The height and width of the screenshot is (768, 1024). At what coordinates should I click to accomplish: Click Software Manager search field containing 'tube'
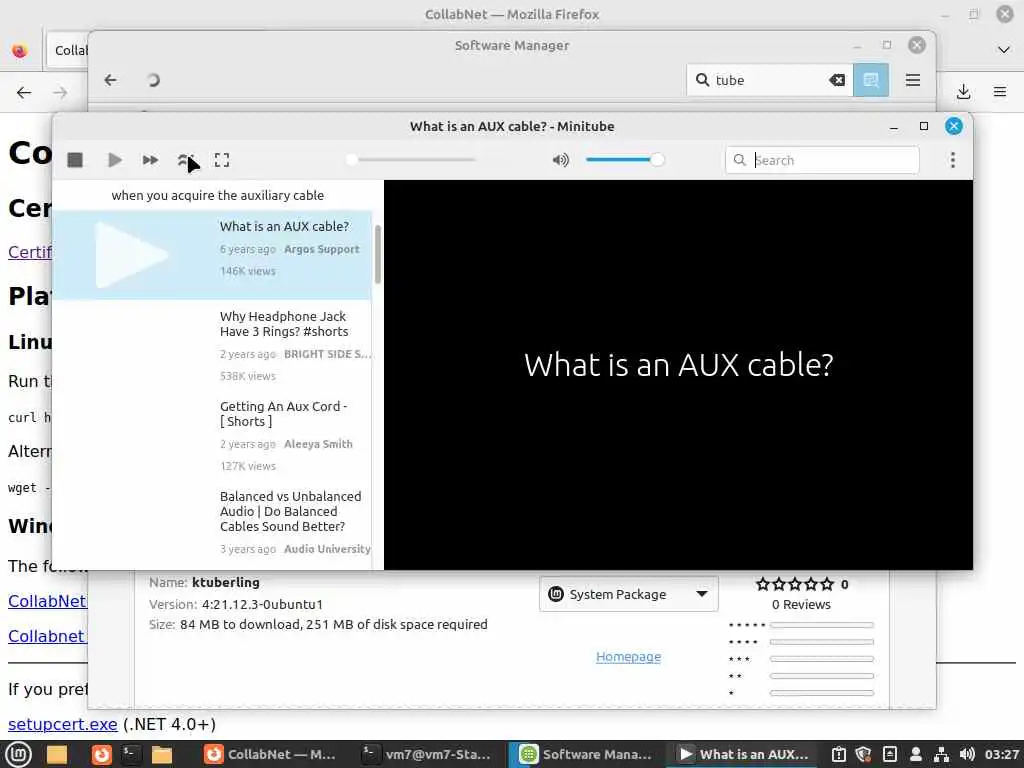tap(770, 80)
